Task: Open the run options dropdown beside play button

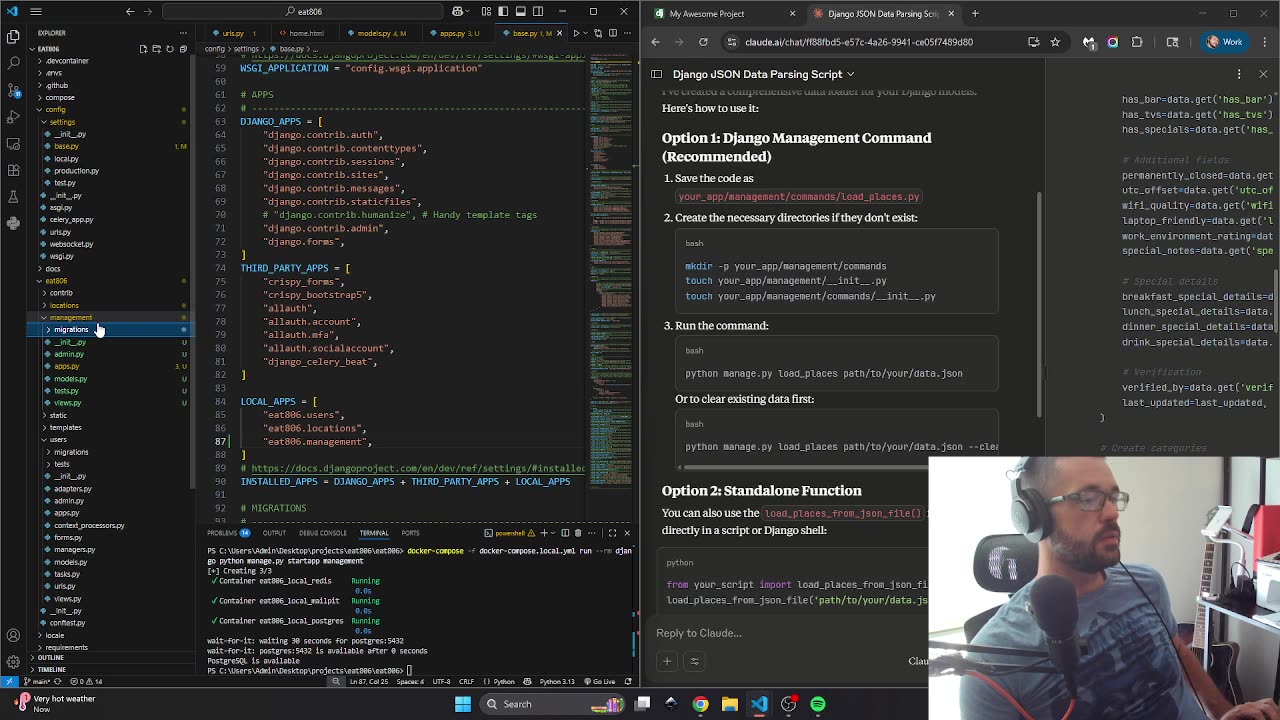Action: coord(585,33)
